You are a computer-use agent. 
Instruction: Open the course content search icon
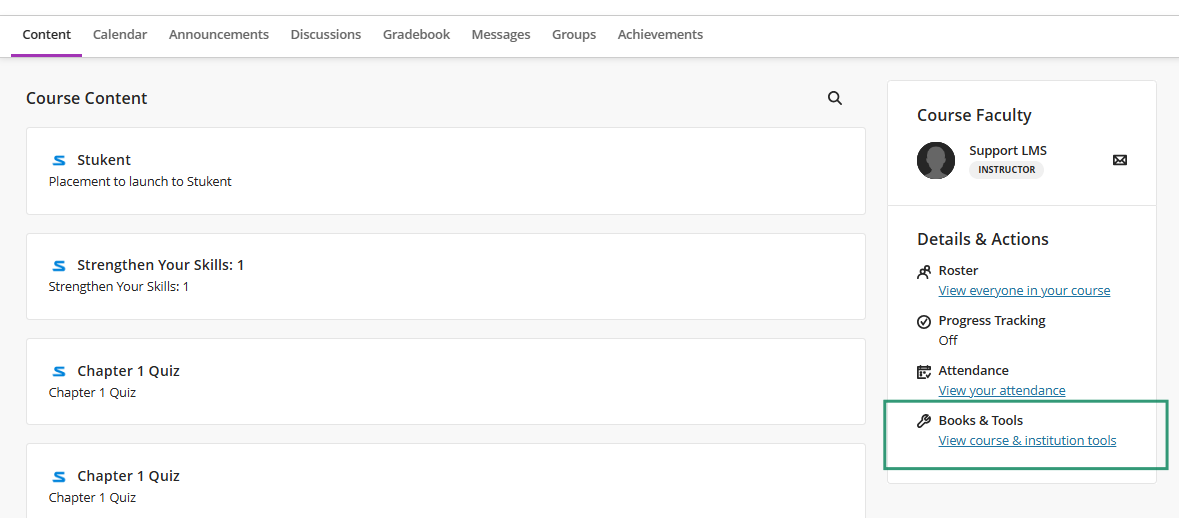point(835,98)
